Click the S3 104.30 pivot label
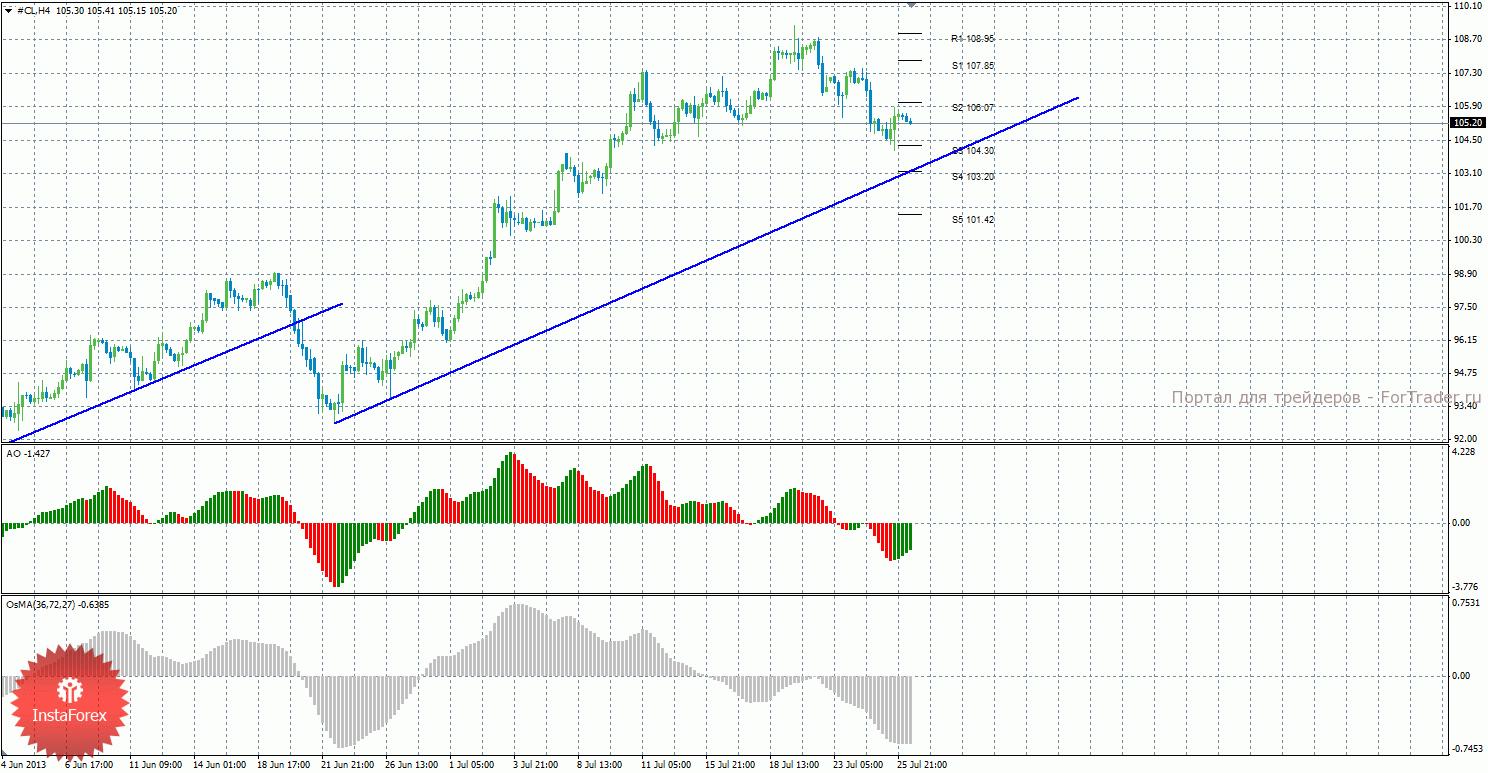The width and height of the screenshot is (1488, 773). point(972,150)
